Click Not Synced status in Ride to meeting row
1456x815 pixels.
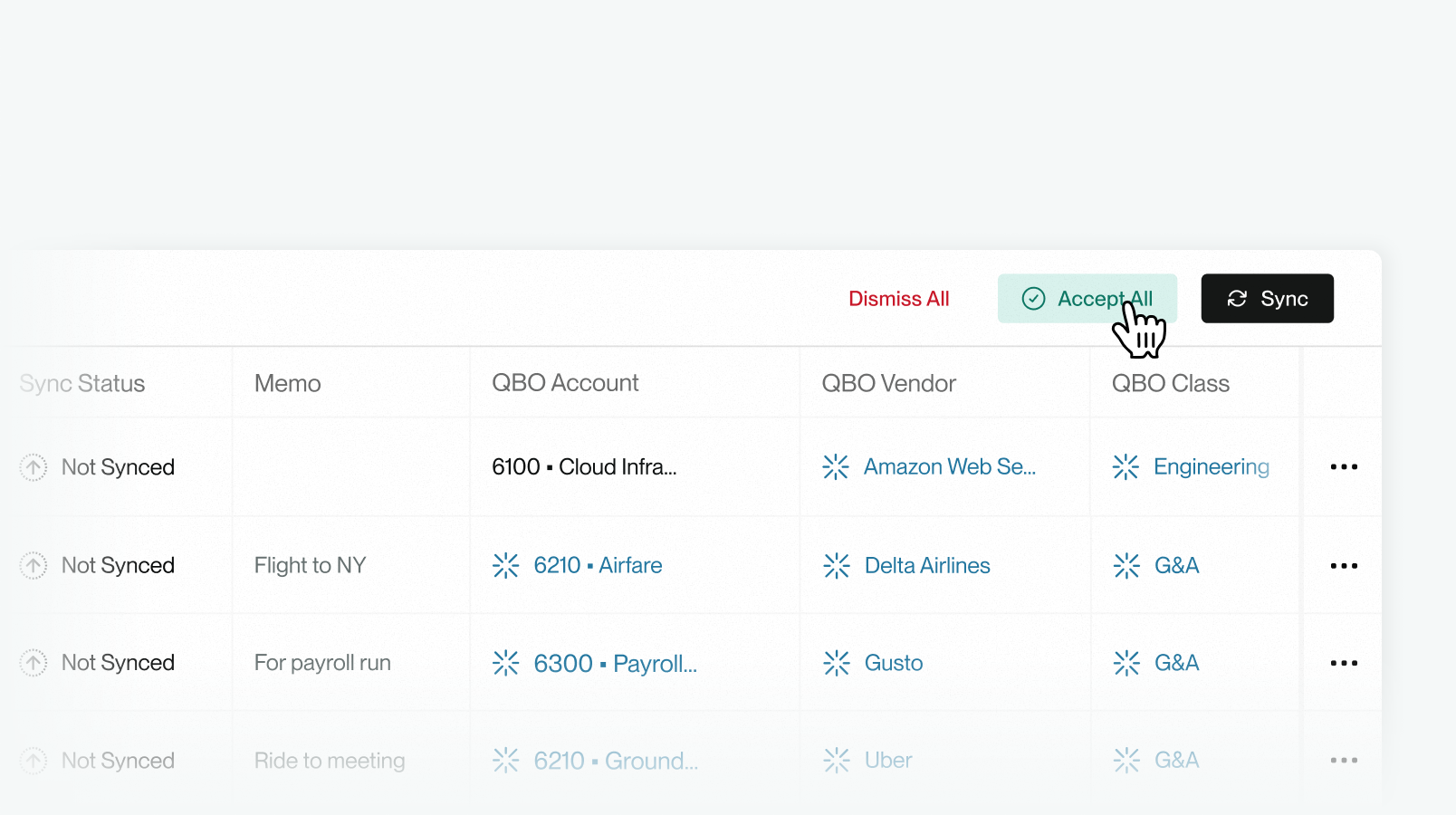[x=118, y=761]
